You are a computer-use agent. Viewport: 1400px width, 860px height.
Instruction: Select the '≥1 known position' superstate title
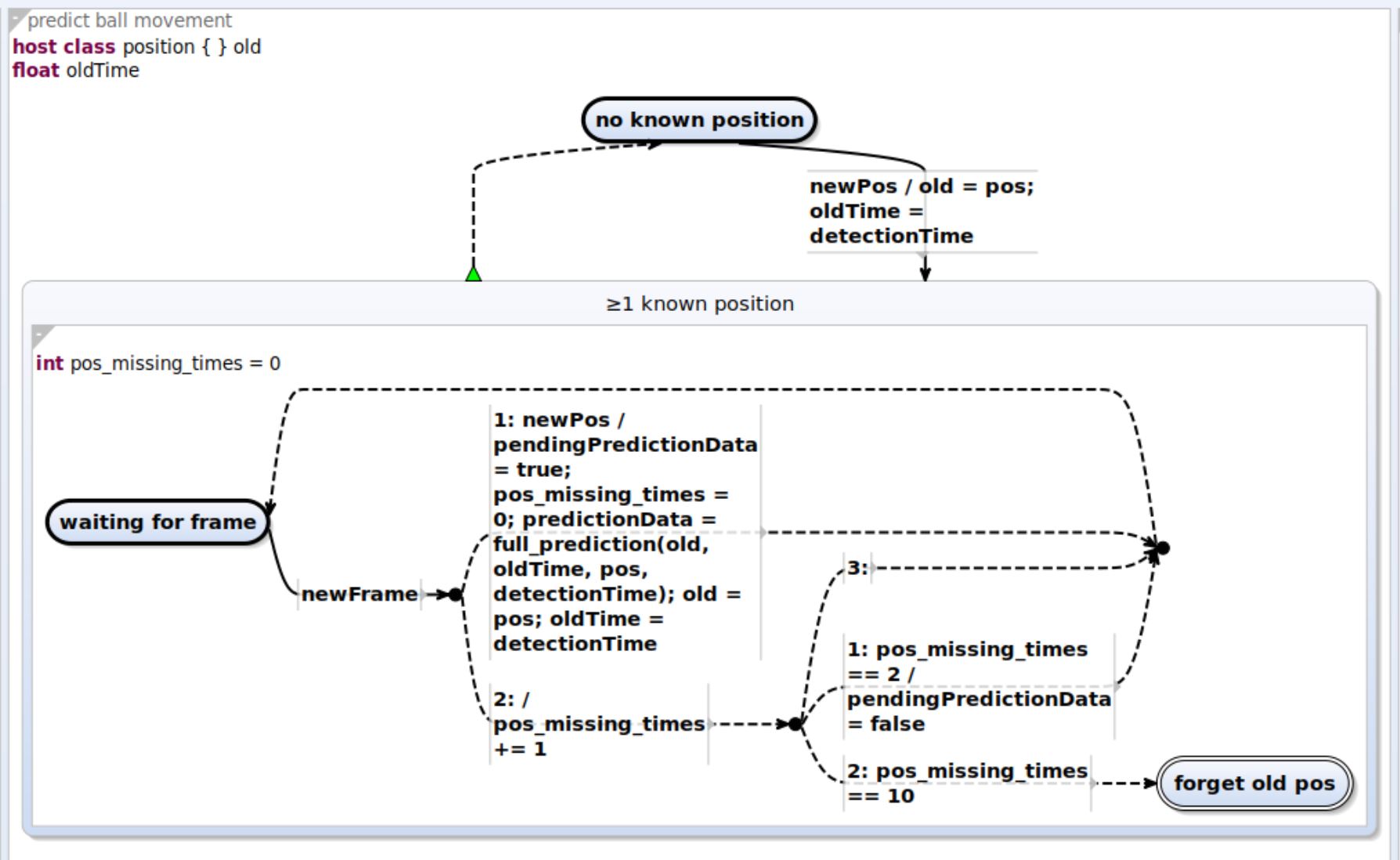tap(699, 304)
